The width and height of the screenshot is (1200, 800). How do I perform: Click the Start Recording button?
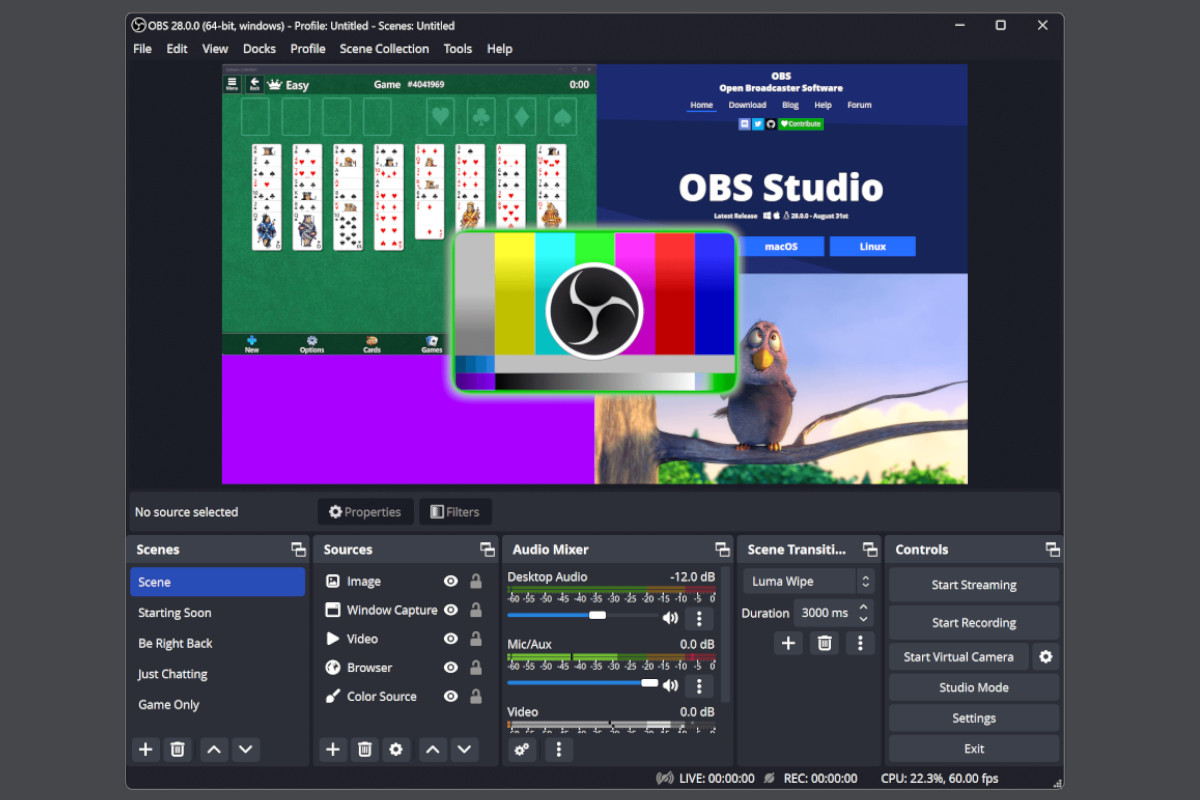click(973, 622)
